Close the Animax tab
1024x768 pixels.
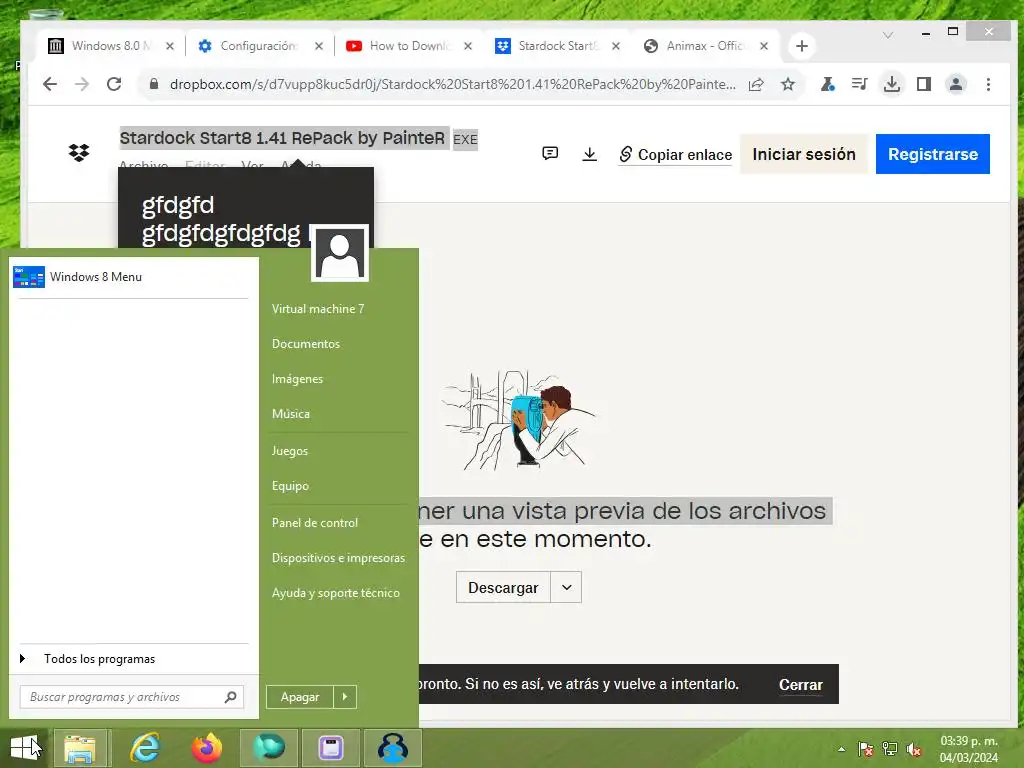pyautogui.click(x=764, y=46)
